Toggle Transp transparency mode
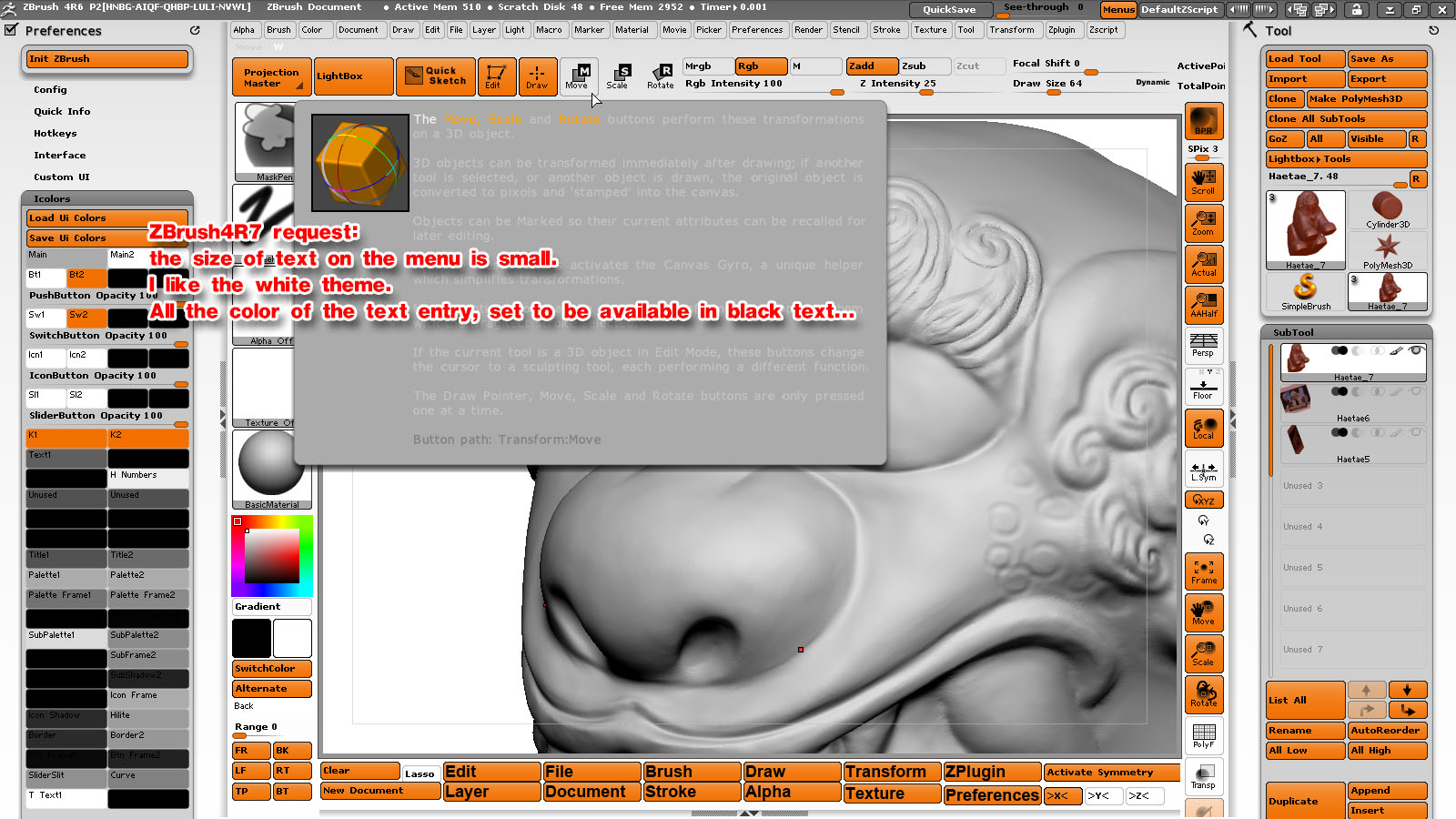The image size is (1456, 819). coord(1204,776)
